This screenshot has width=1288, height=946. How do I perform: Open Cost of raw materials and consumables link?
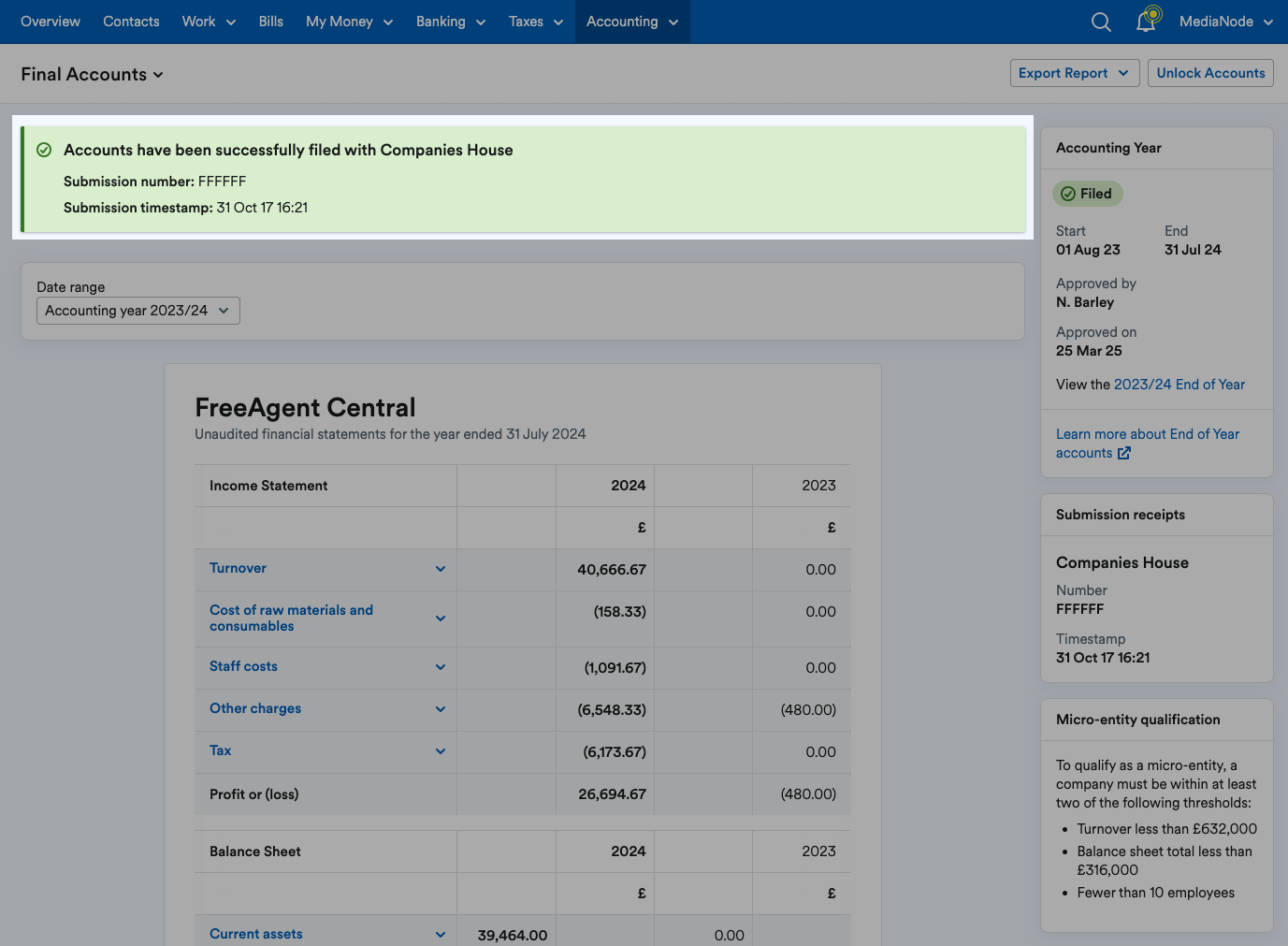click(x=291, y=618)
